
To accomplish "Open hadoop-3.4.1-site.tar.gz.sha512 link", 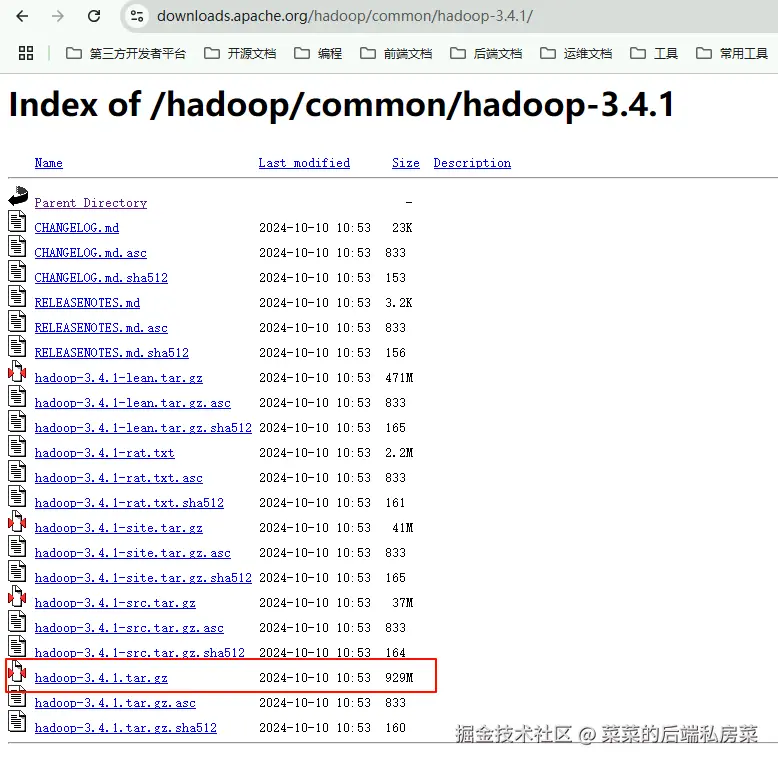I will pos(143,578).
